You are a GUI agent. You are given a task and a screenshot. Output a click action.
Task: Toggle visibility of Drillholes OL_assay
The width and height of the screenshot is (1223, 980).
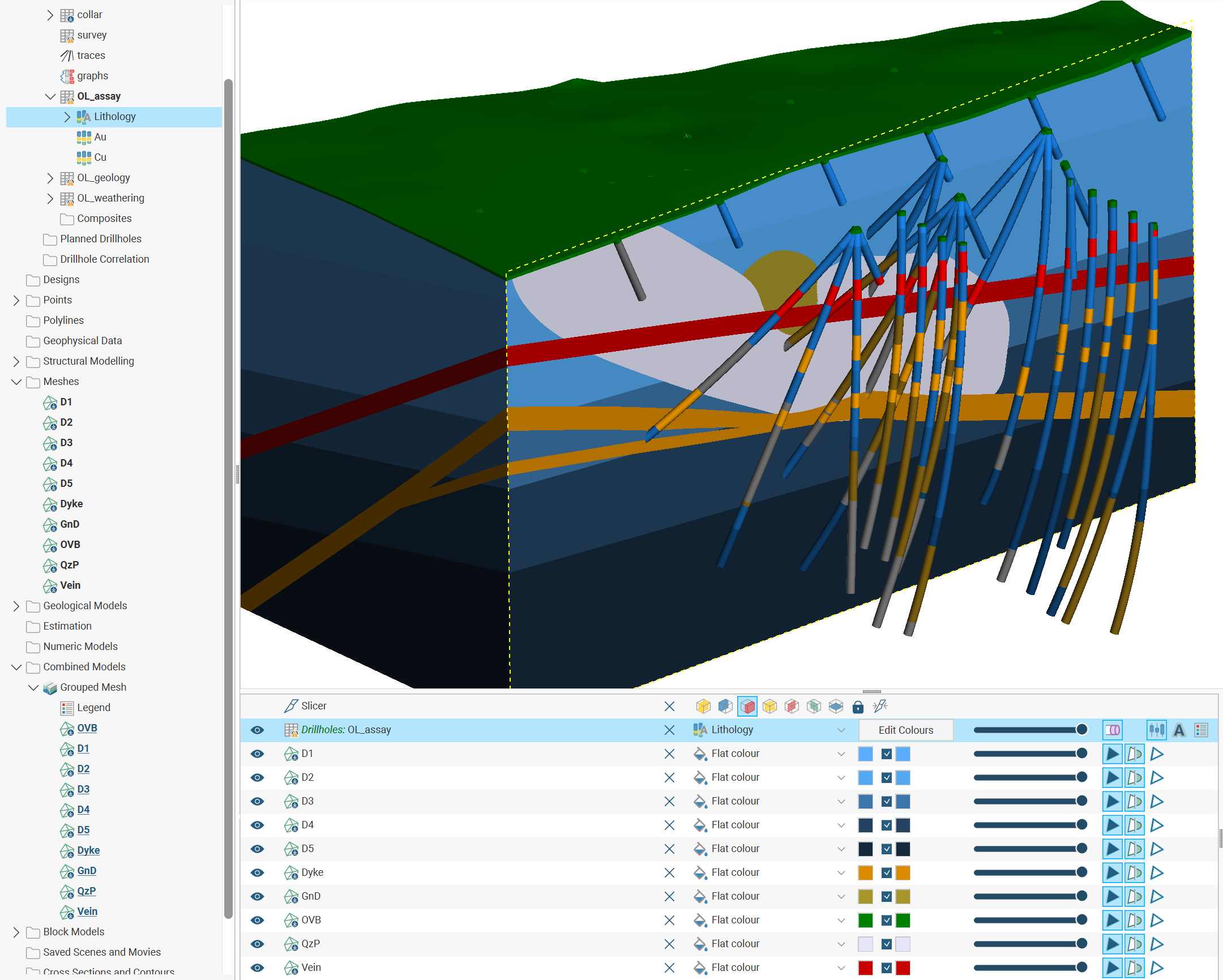257,730
